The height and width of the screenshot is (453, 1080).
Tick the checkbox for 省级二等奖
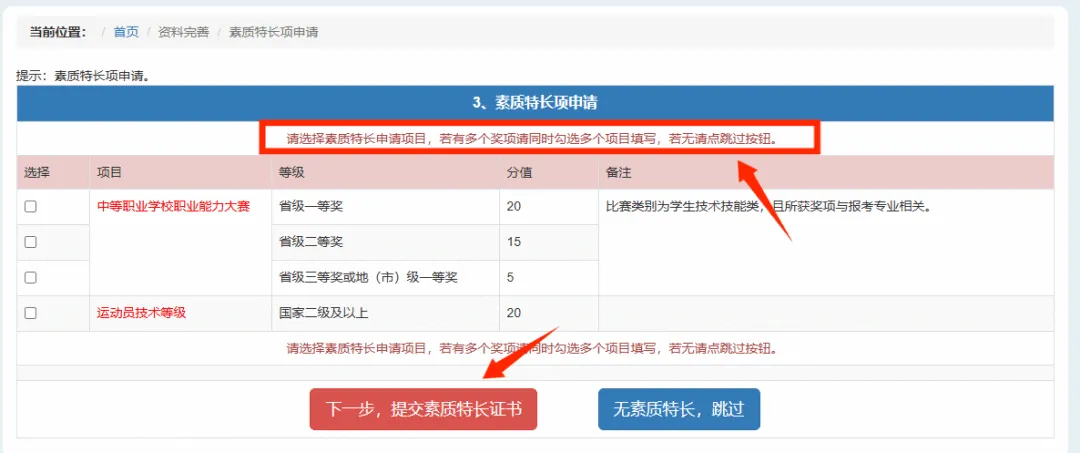(31, 242)
